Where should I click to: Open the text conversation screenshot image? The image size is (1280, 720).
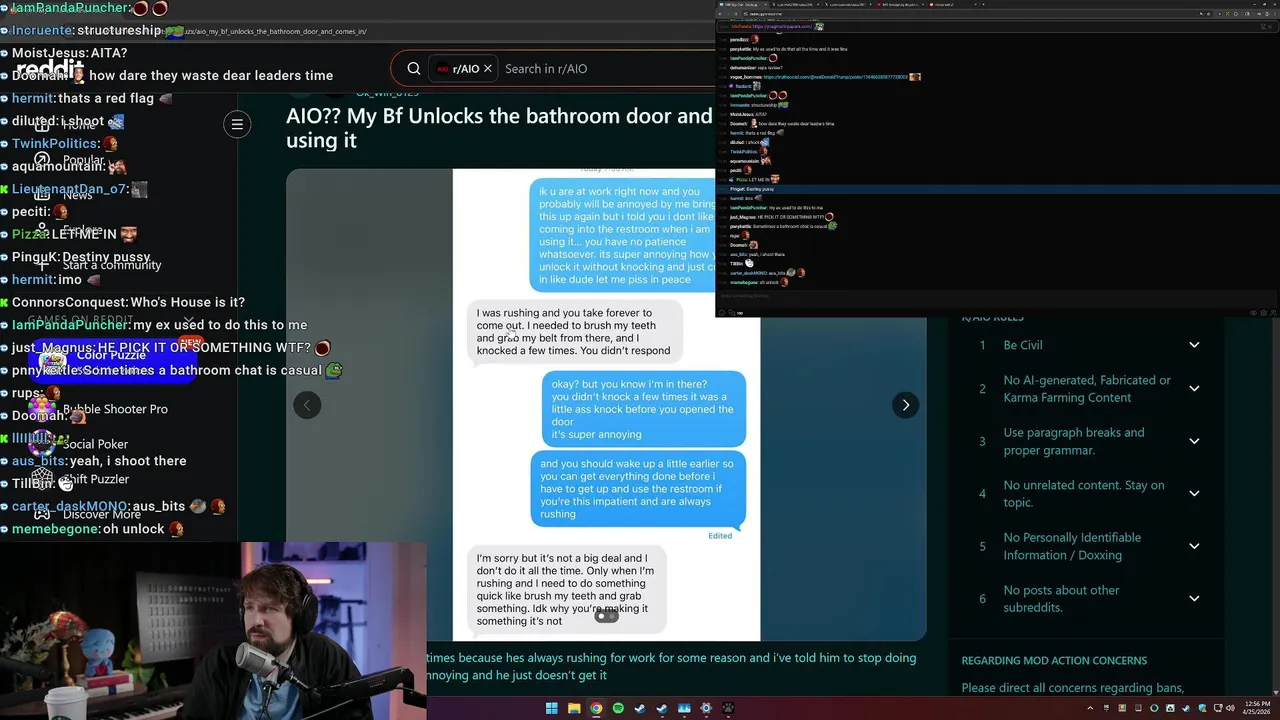tap(606, 405)
